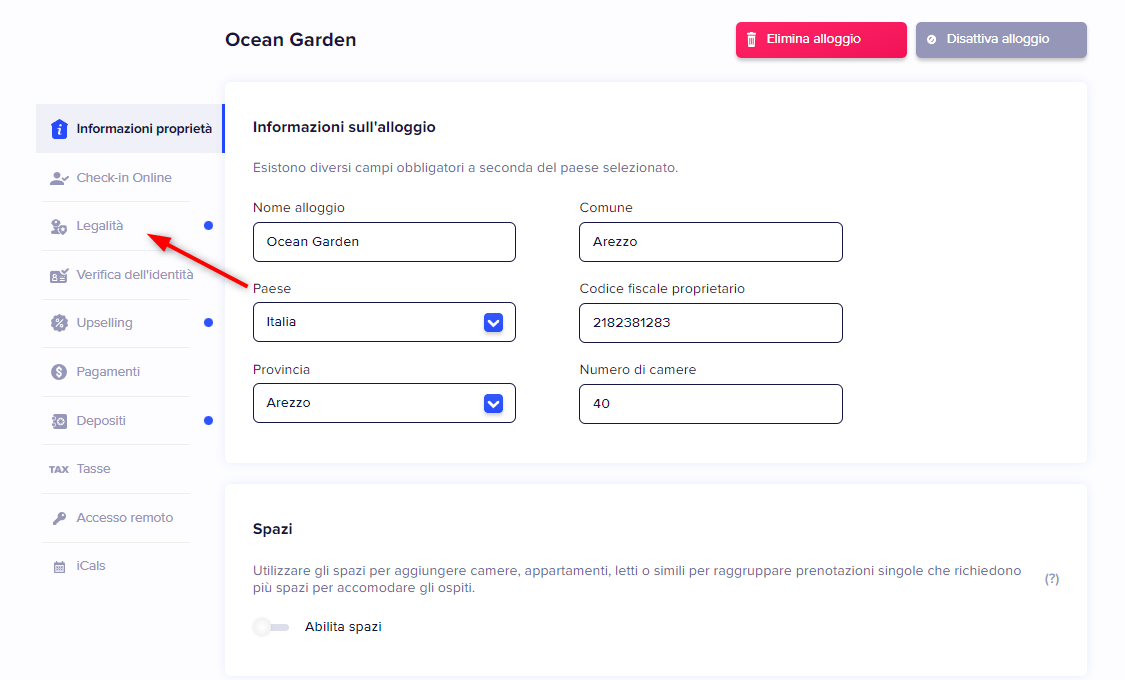Focus the Codice fiscale proprietario field
The width and height of the screenshot is (1125, 680).
click(710, 323)
